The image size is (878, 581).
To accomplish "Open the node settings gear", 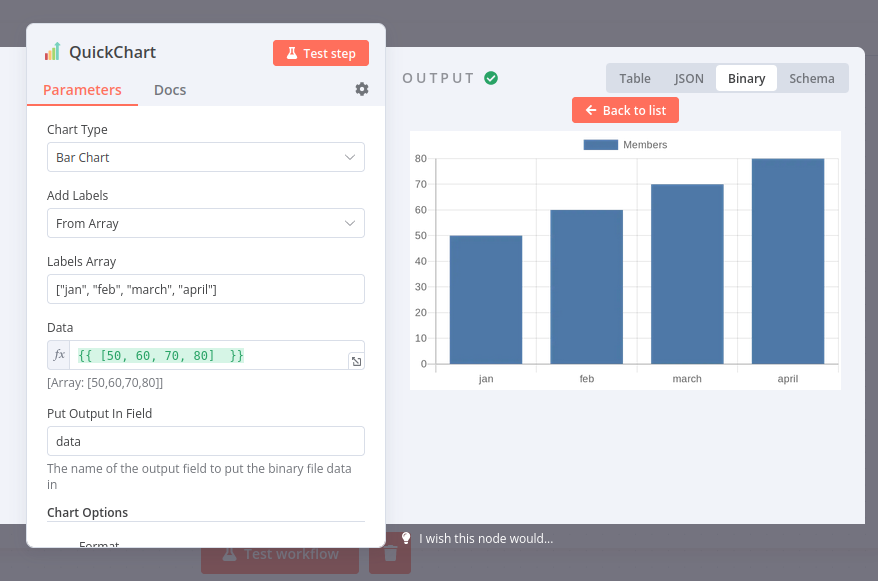I will click(x=361, y=89).
